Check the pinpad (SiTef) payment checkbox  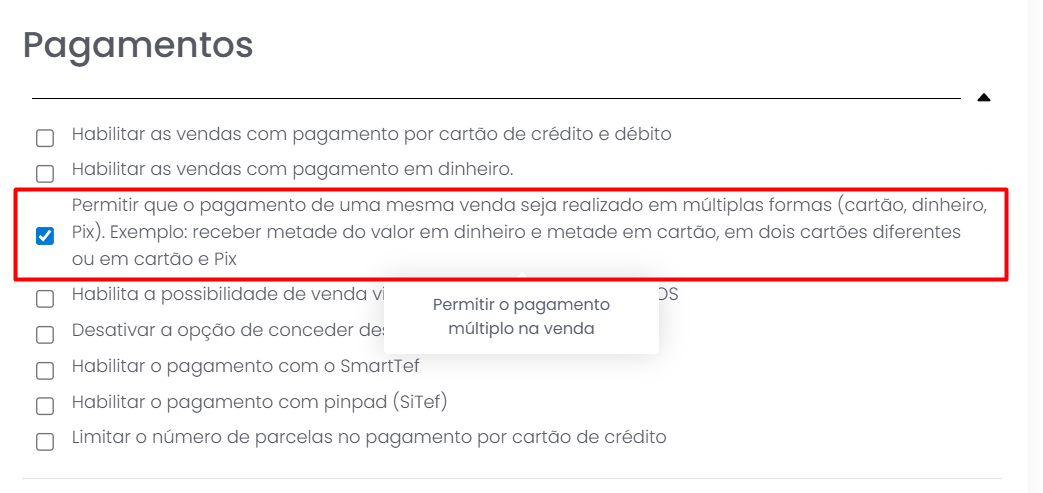click(45, 406)
